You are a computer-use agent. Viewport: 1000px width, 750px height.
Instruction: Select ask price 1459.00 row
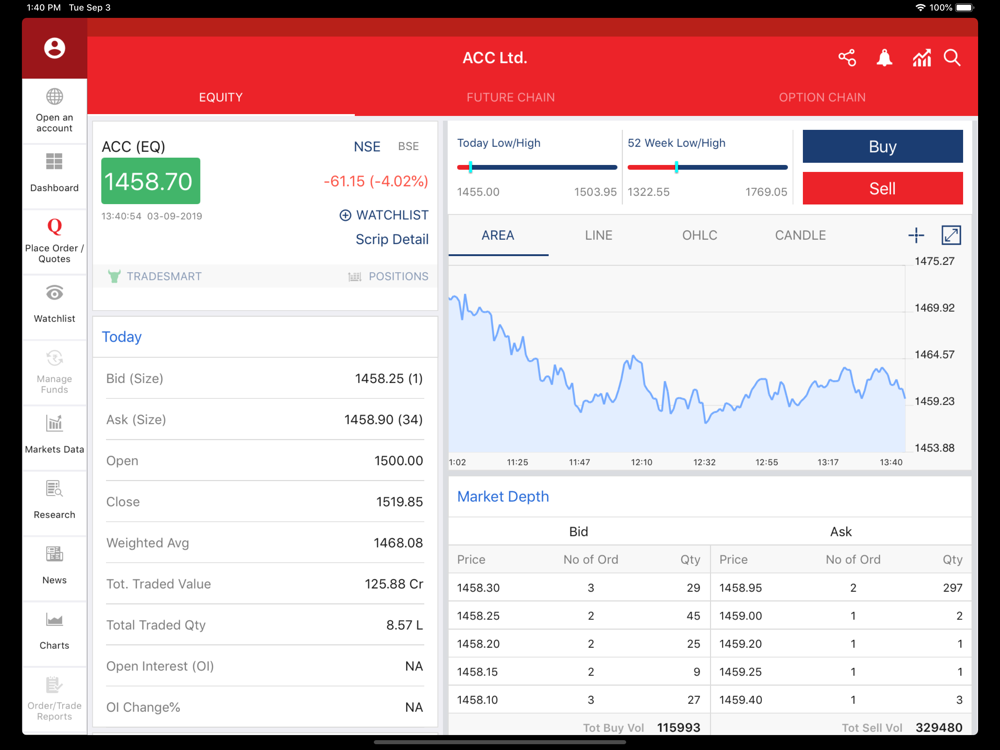click(841, 616)
